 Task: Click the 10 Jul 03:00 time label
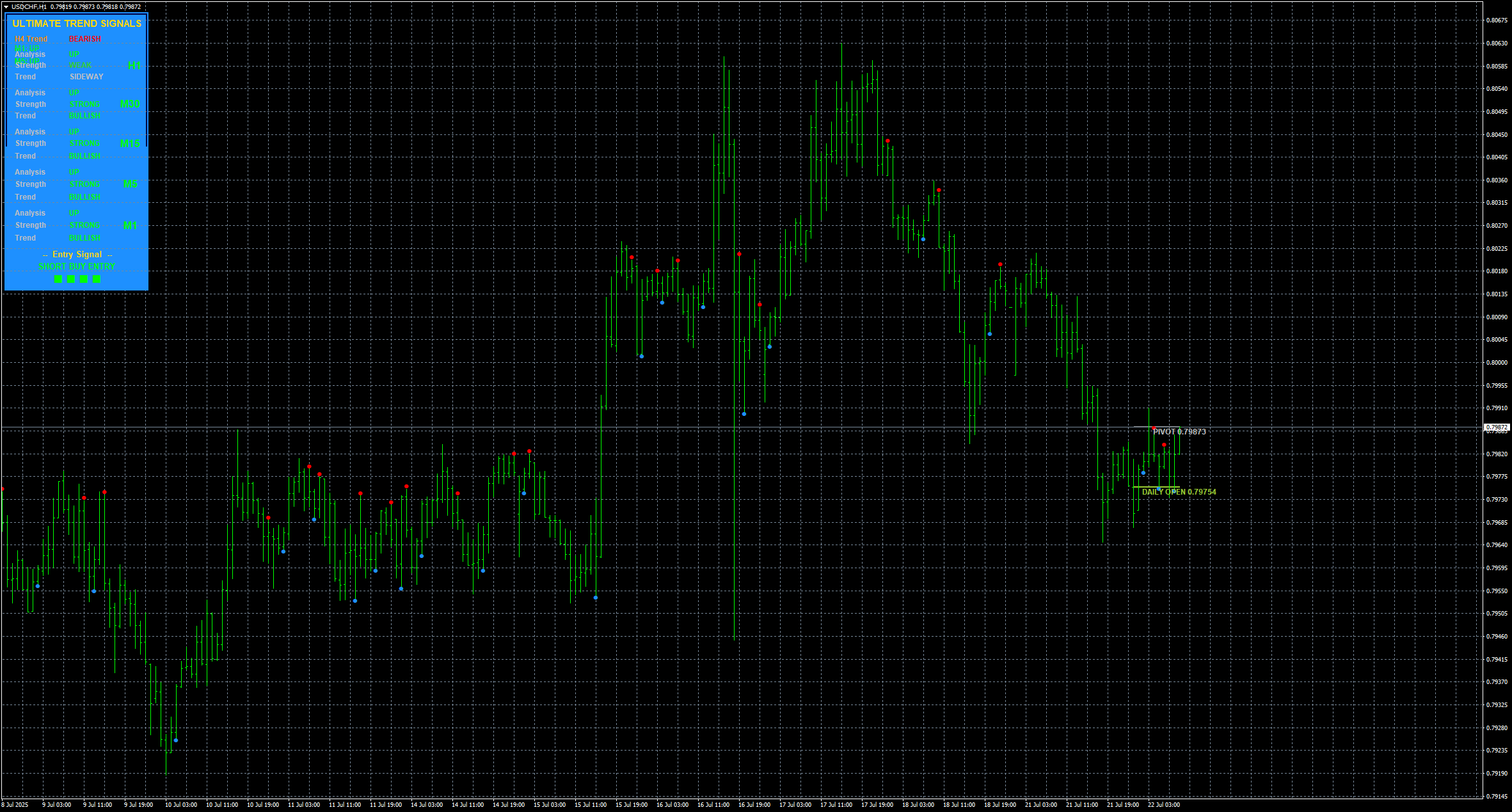[x=181, y=805]
